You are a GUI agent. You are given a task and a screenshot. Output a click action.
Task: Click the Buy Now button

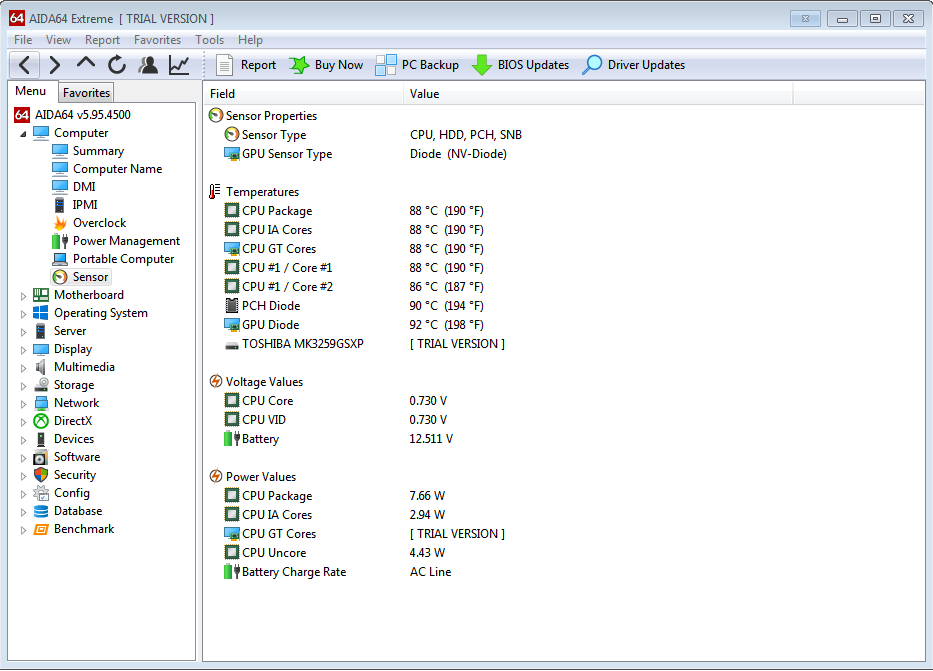[x=326, y=65]
